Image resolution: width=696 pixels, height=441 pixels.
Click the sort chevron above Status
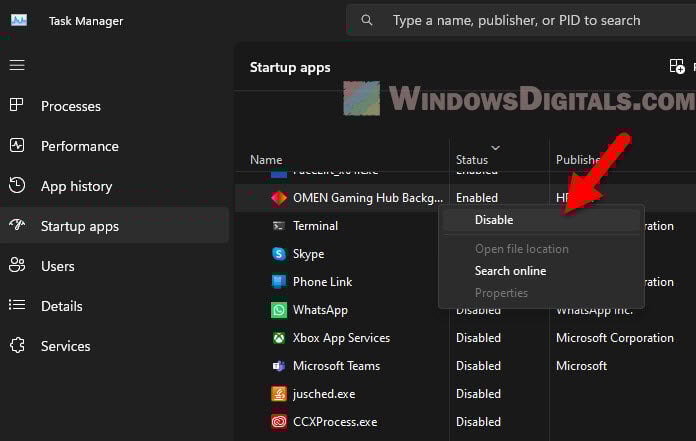495,147
